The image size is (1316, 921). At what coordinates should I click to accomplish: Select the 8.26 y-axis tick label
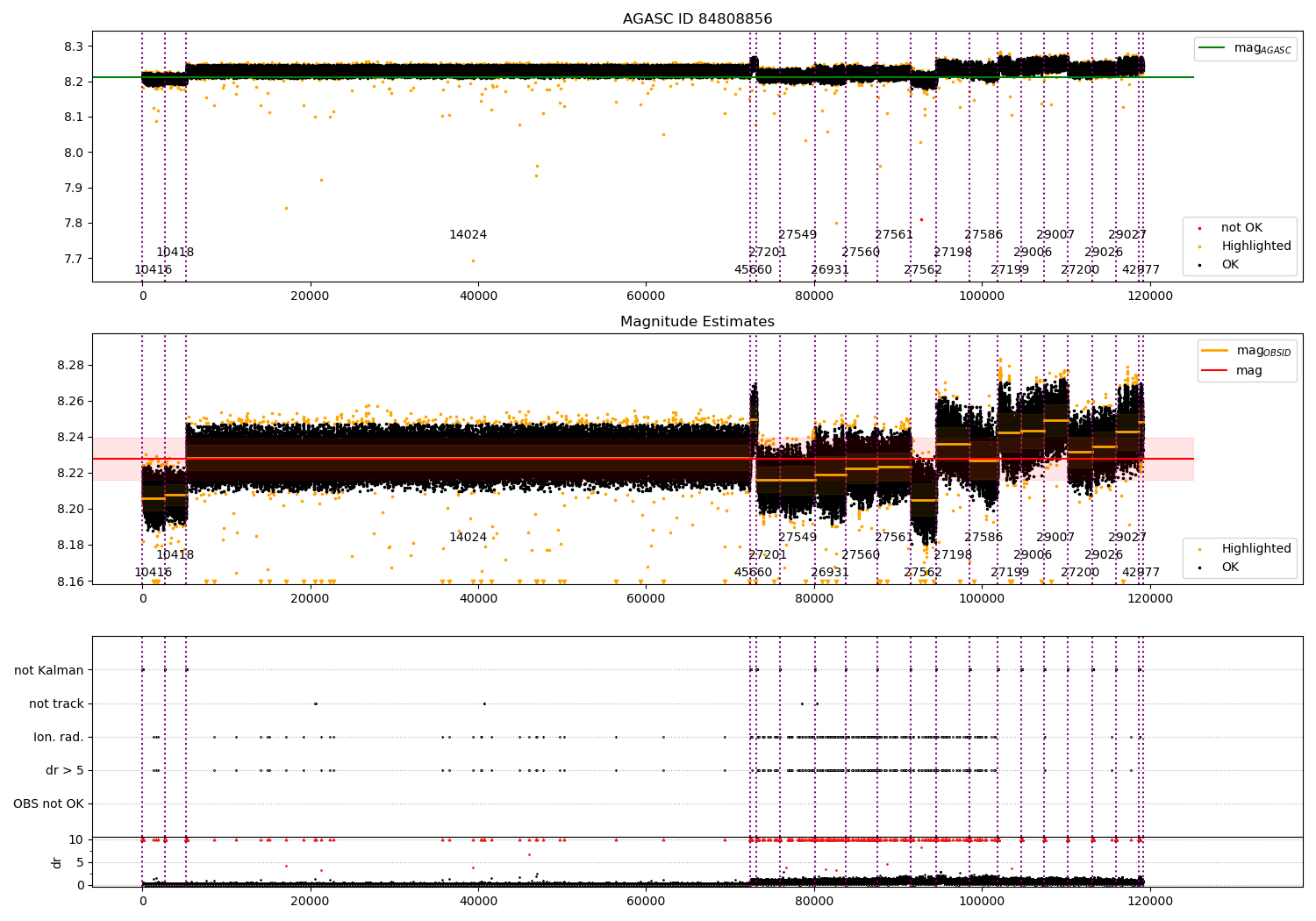[70, 401]
